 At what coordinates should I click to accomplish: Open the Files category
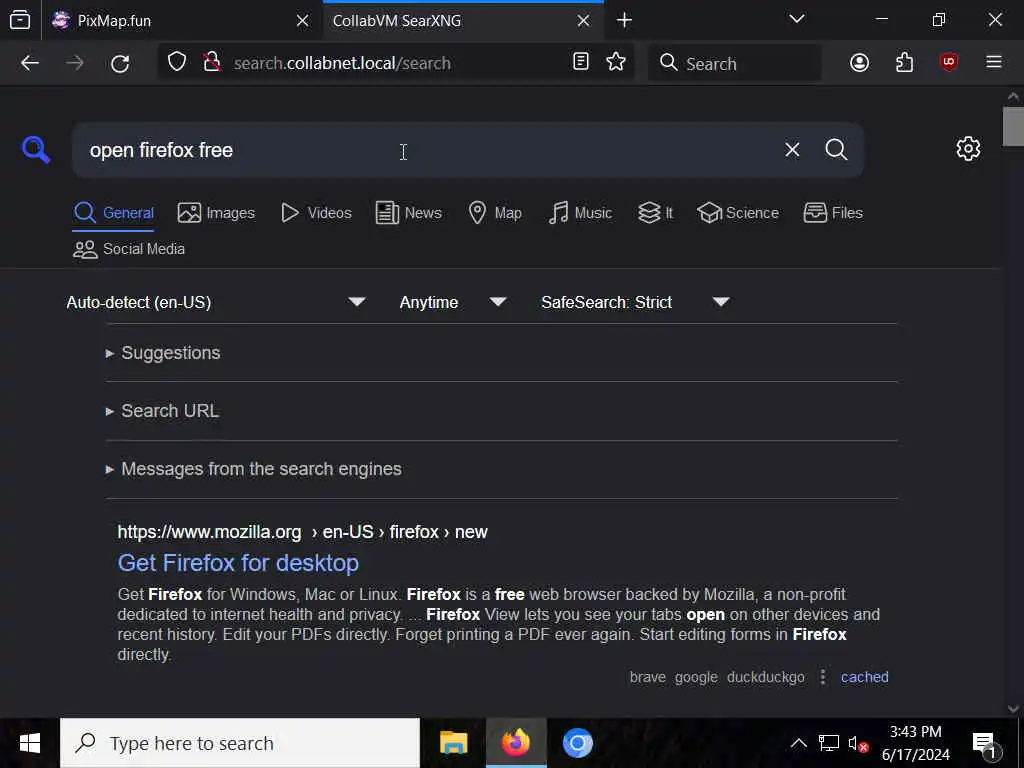point(833,213)
